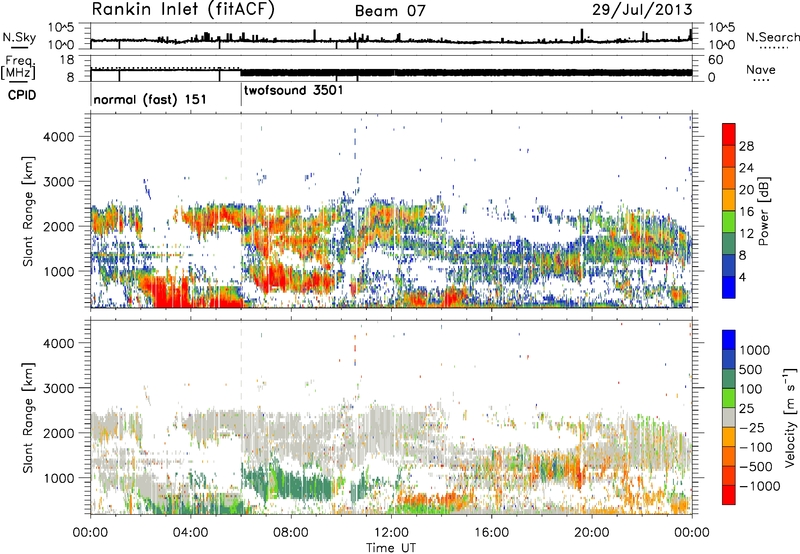Click the 'CPID' row label
The width and height of the screenshot is (800, 554).
click(x=22, y=95)
